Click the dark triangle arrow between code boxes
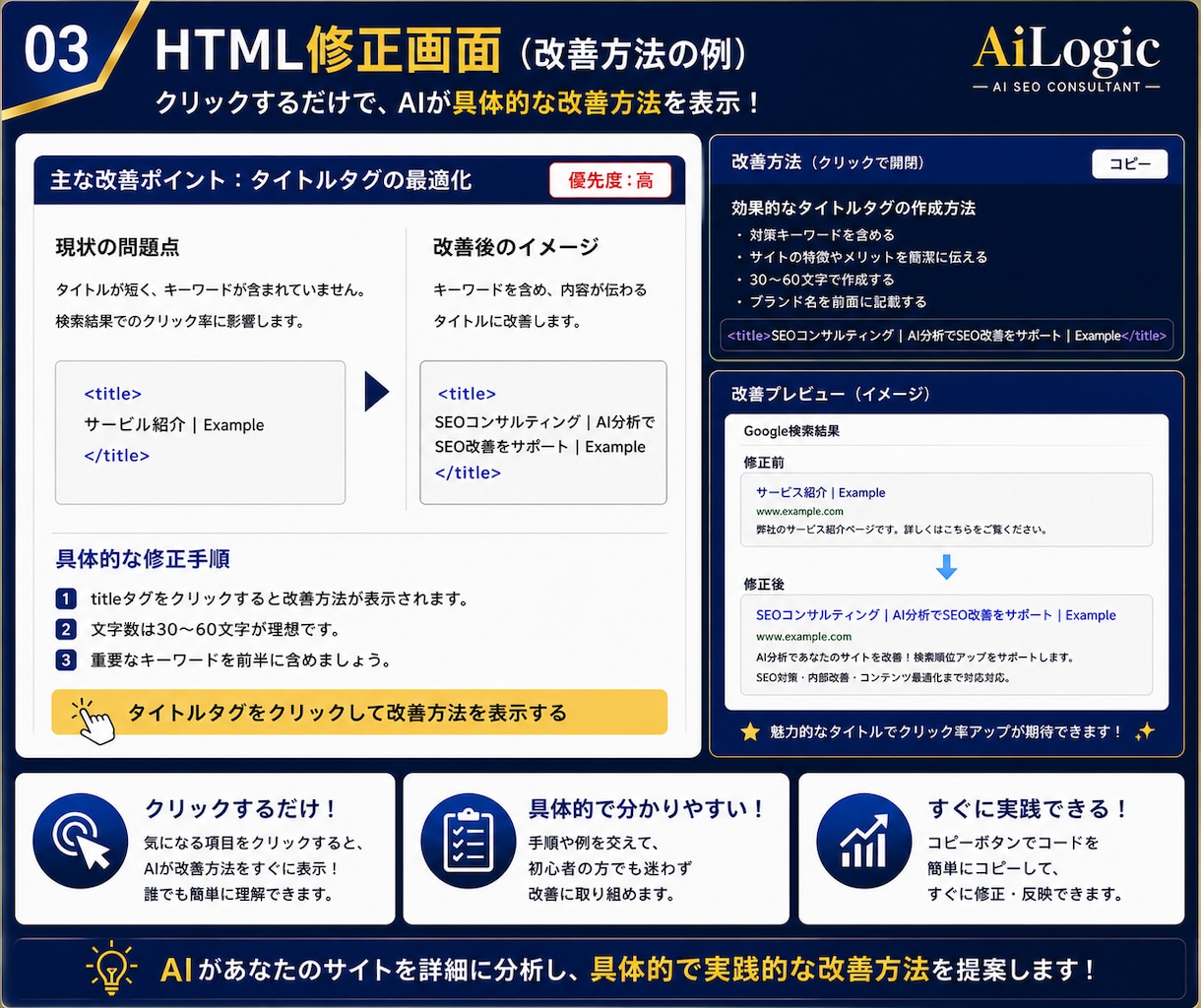The height and width of the screenshot is (1008, 1201). [377, 392]
